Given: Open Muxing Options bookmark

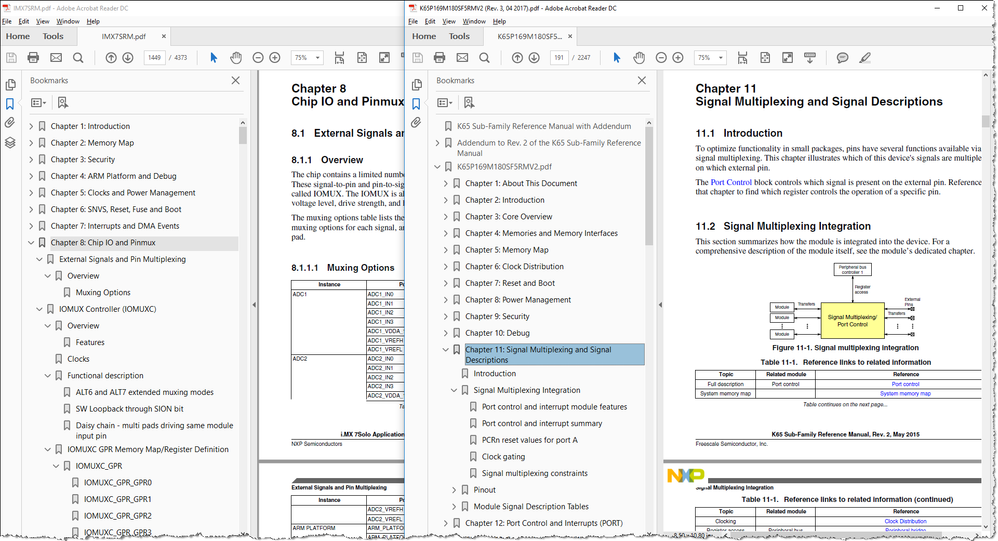Looking at the screenshot, I should point(103,293).
